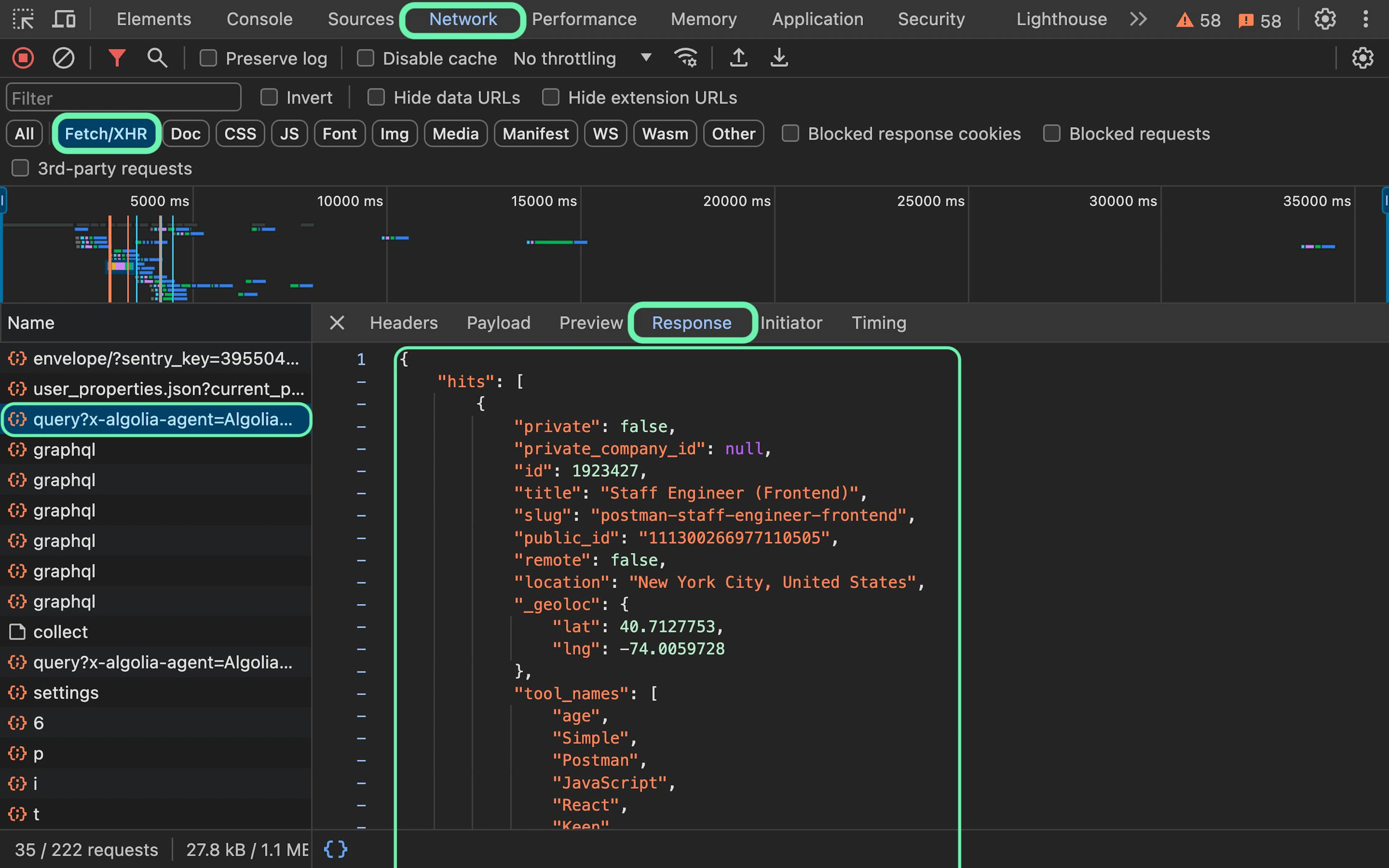The height and width of the screenshot is (868, 1389).
Task: Show more tabs chevron
Action: point(1138,20)
